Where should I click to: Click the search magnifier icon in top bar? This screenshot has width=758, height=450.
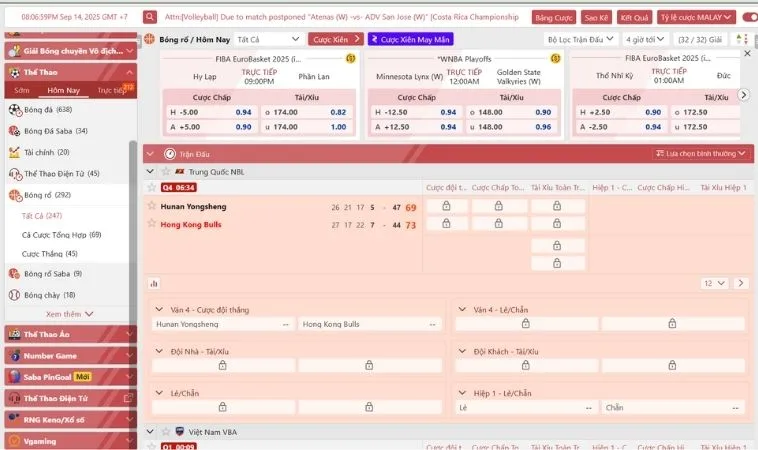(150, 17)
